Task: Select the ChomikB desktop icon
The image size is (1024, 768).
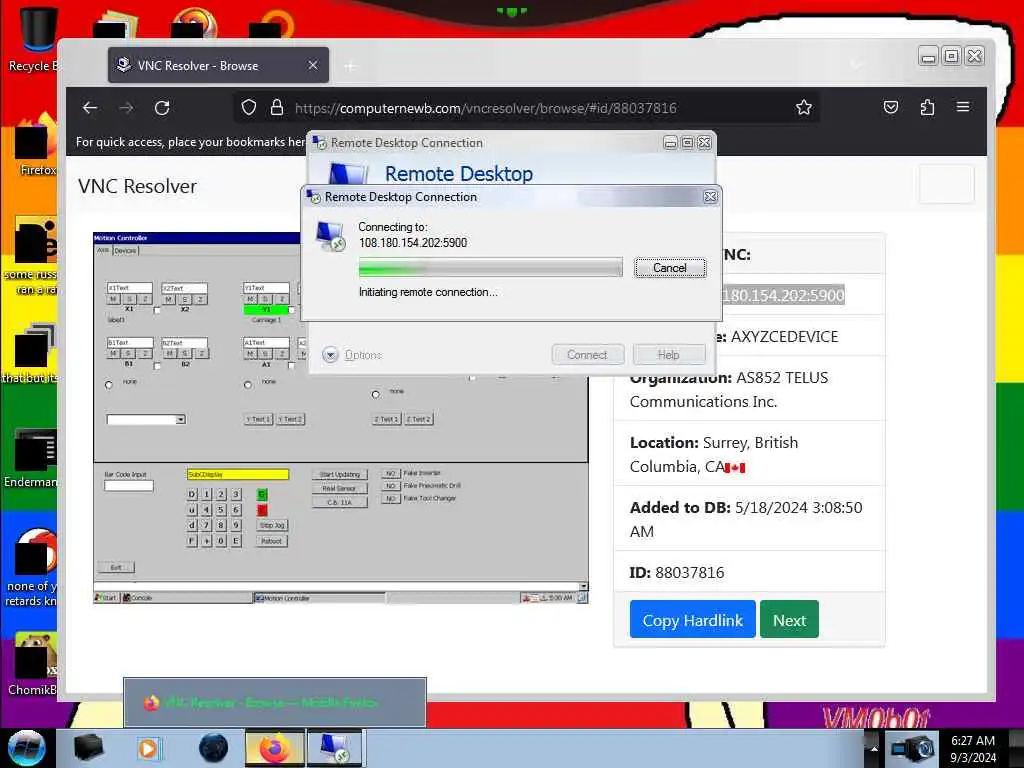Action: coord(33,664)
